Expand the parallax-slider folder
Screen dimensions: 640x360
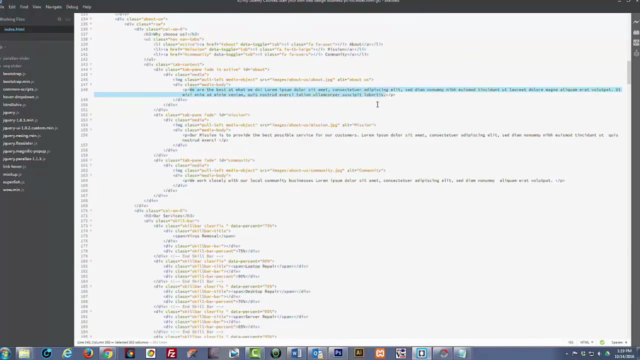(16, 58)
